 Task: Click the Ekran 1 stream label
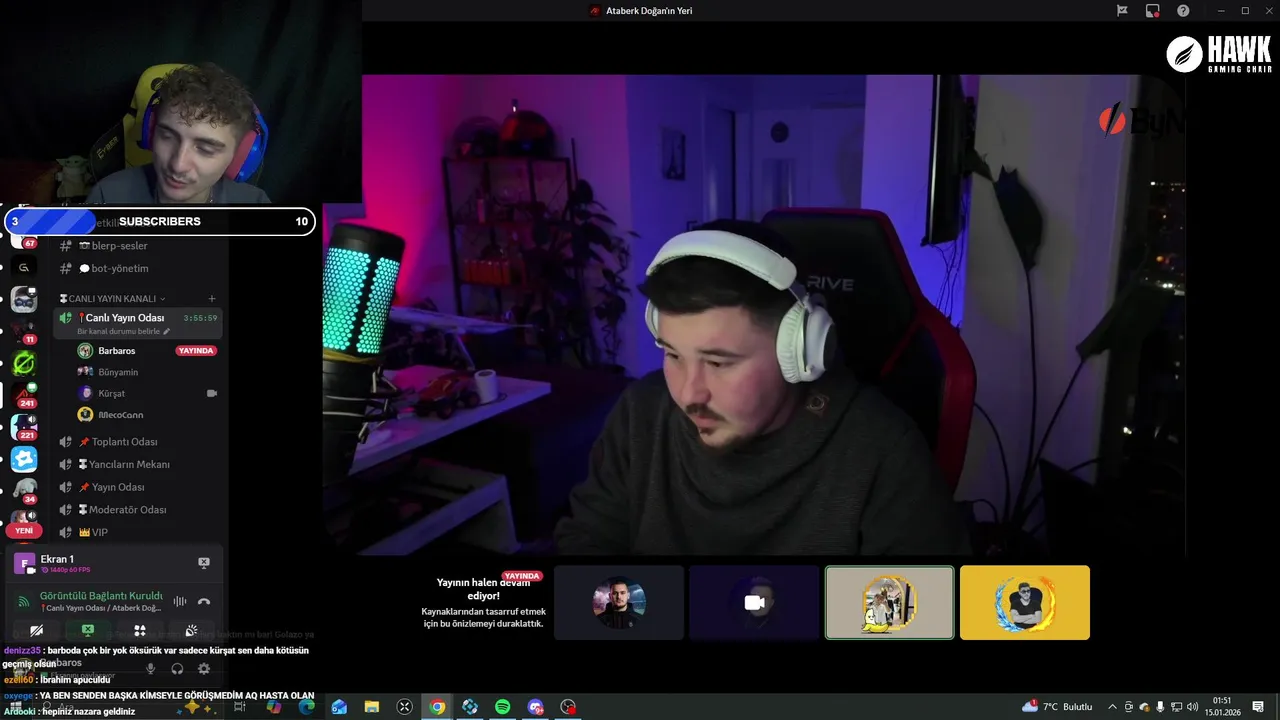tap(57, 559)
